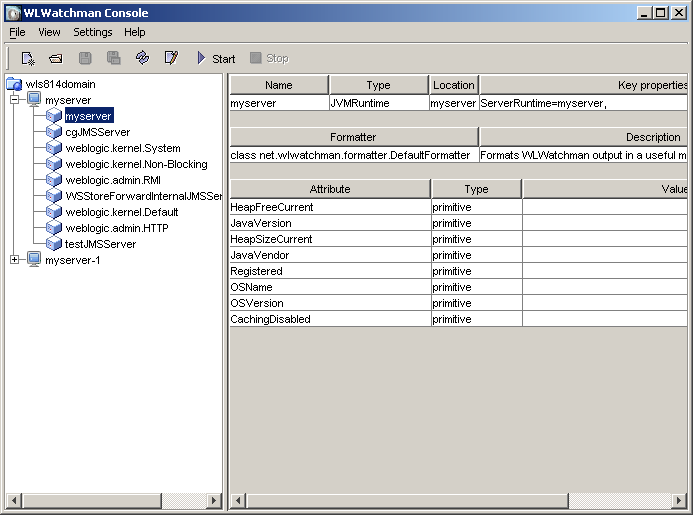Collapse the myserver tree node
693x515 pixels.
click(x=15, y=100)
